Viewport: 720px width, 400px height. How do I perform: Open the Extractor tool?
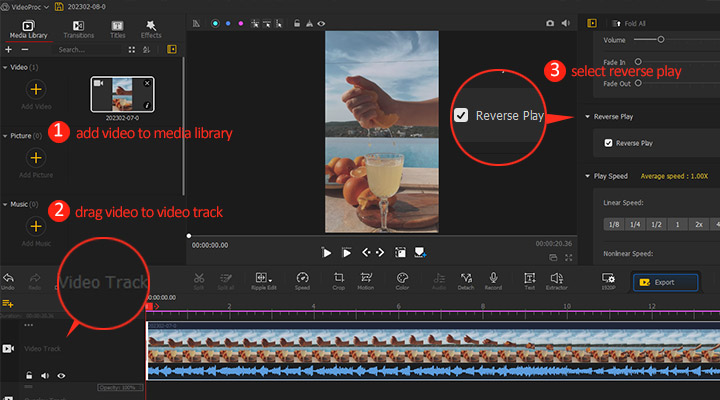[x=557, y=280]
